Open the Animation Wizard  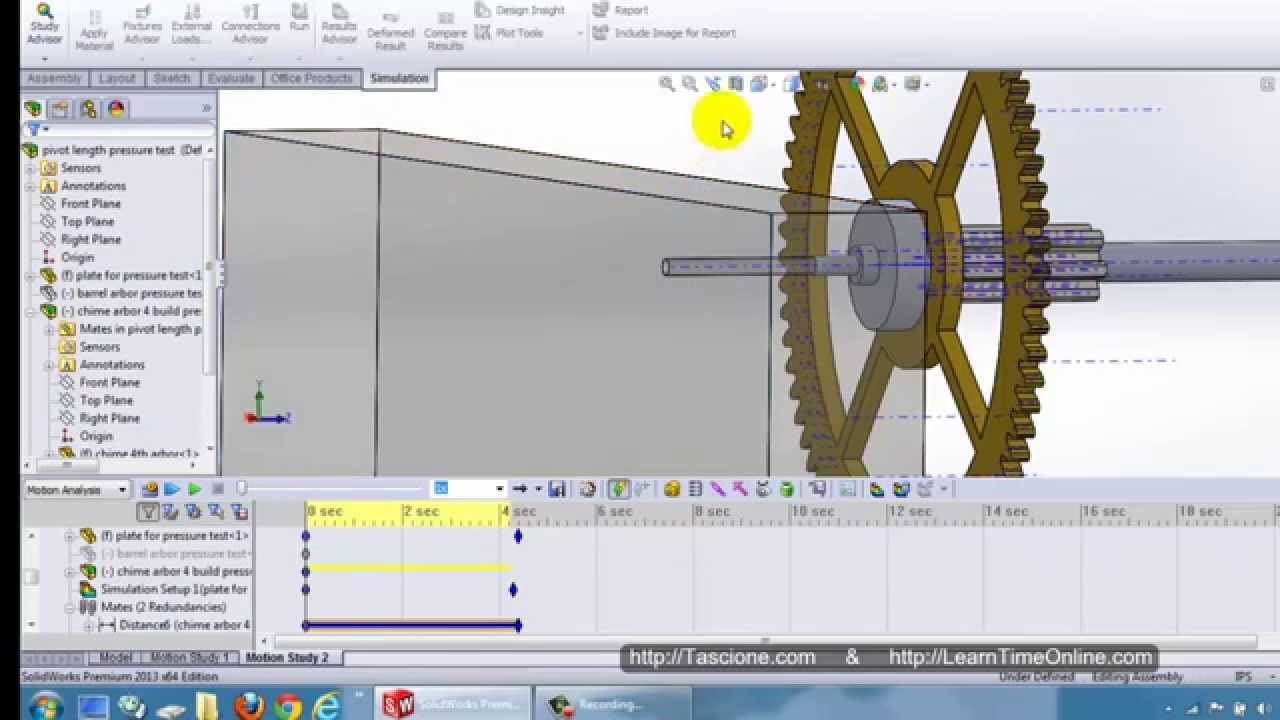pyautogui.click(x=588, y=489)
